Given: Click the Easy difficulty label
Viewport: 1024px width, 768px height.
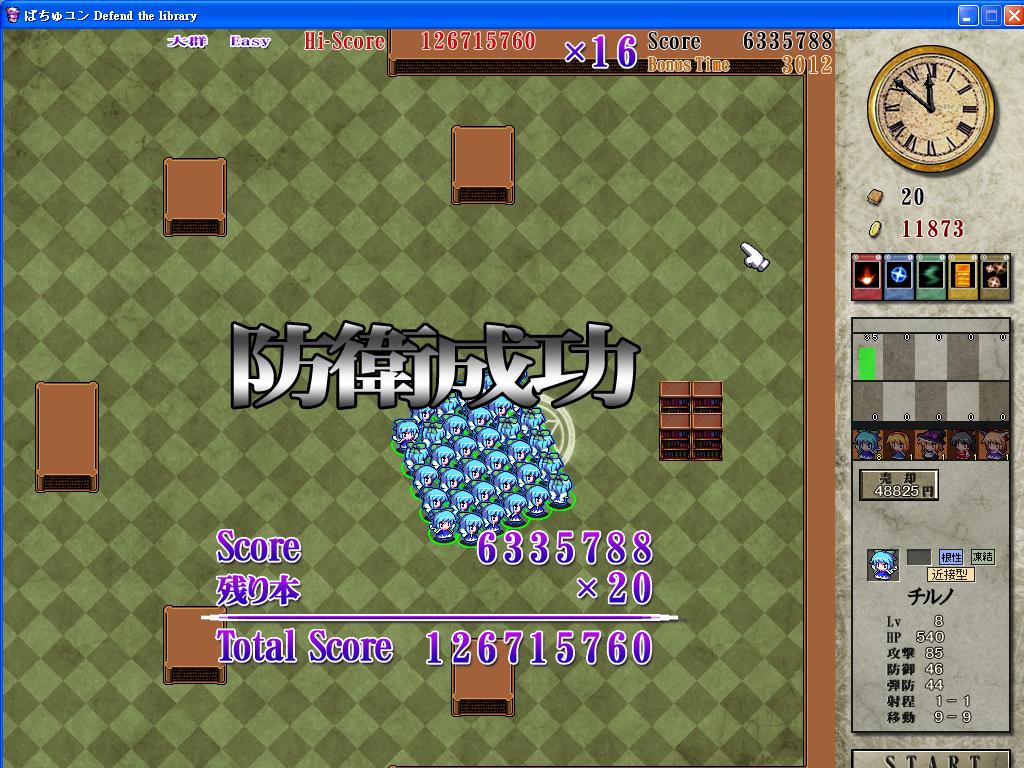Looking at the screenshot, I should tap(250, 41).
